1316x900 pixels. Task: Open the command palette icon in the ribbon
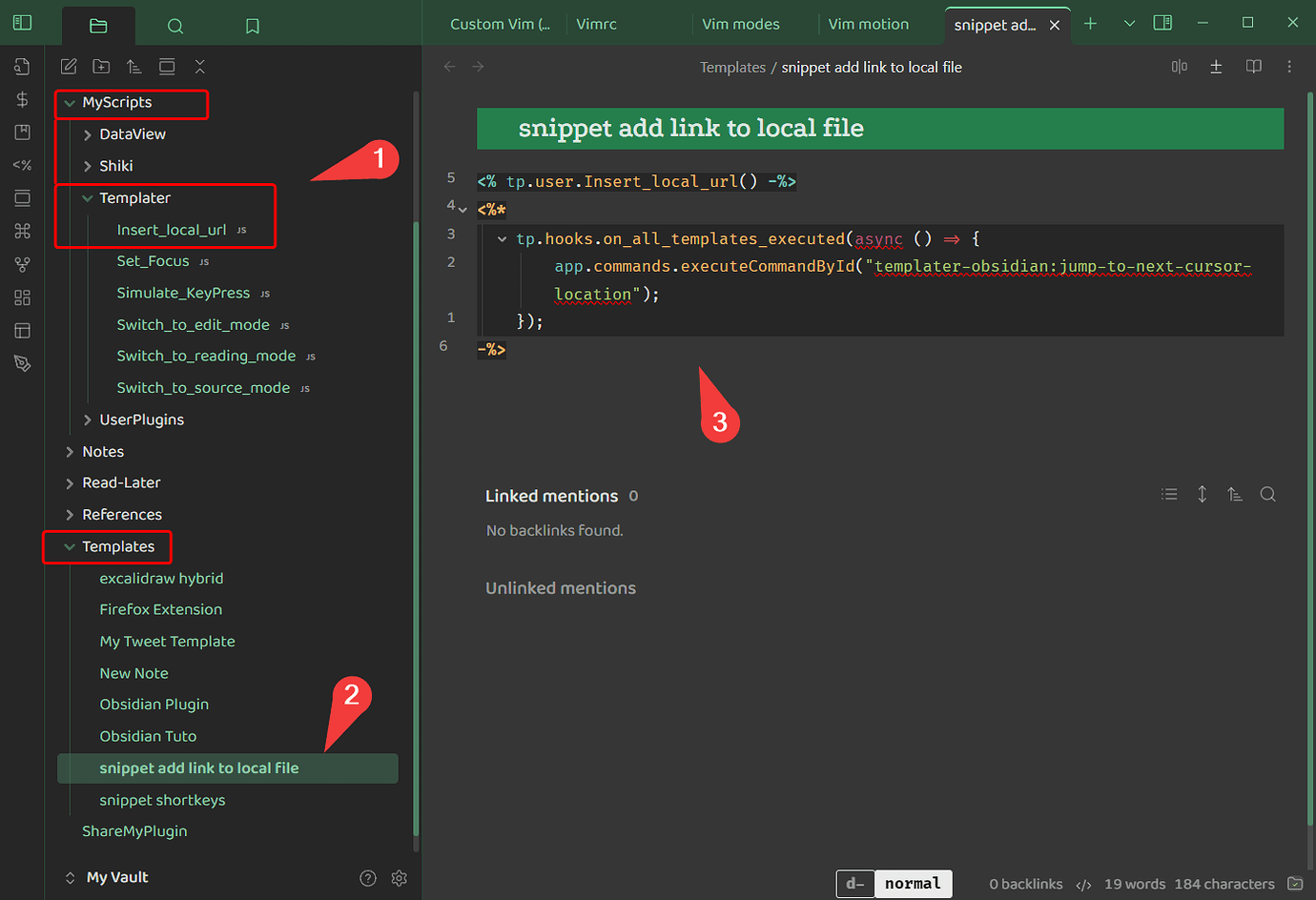point(22,231)
